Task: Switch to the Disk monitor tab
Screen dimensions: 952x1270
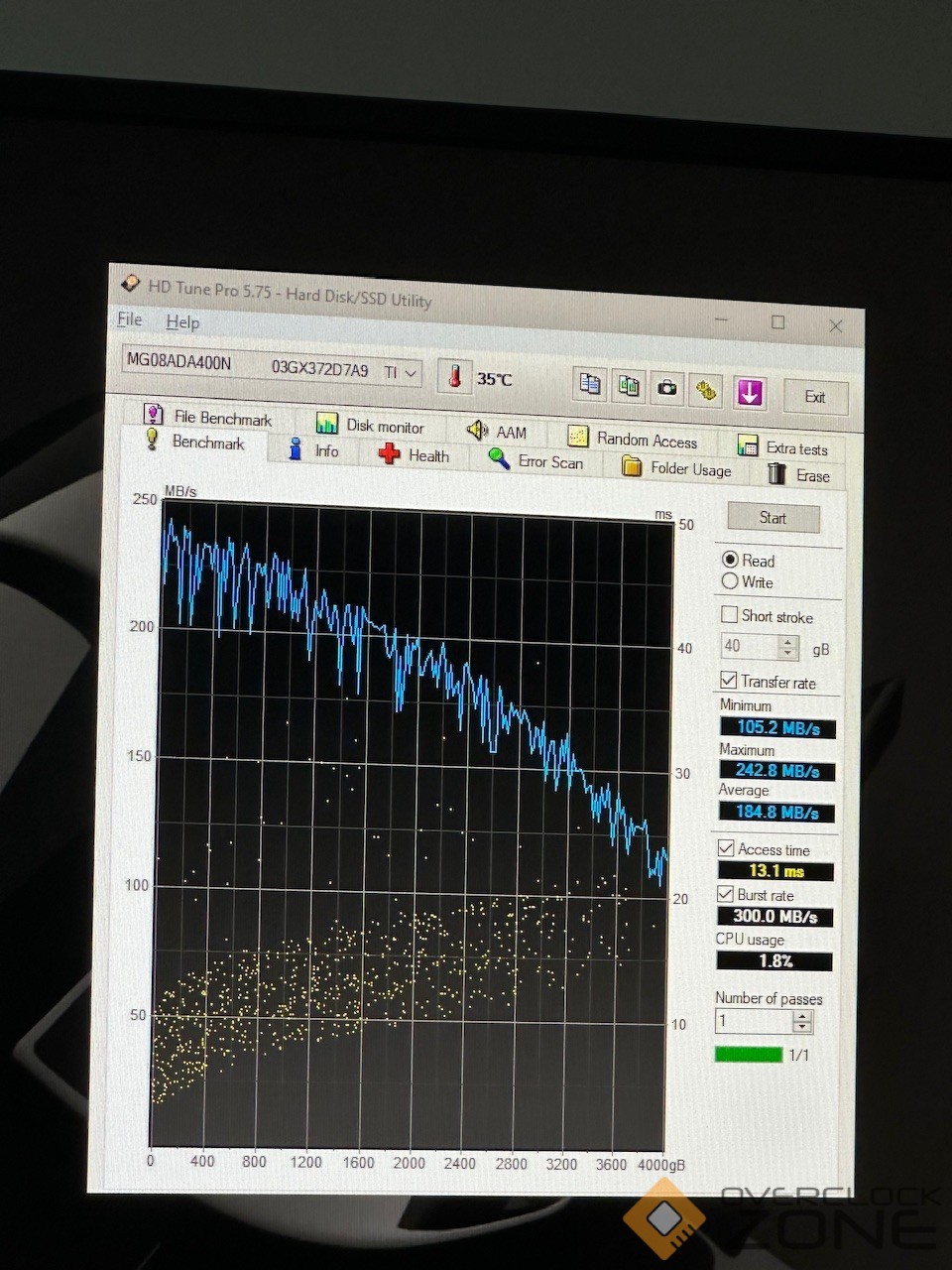Action: coord(385,426)
